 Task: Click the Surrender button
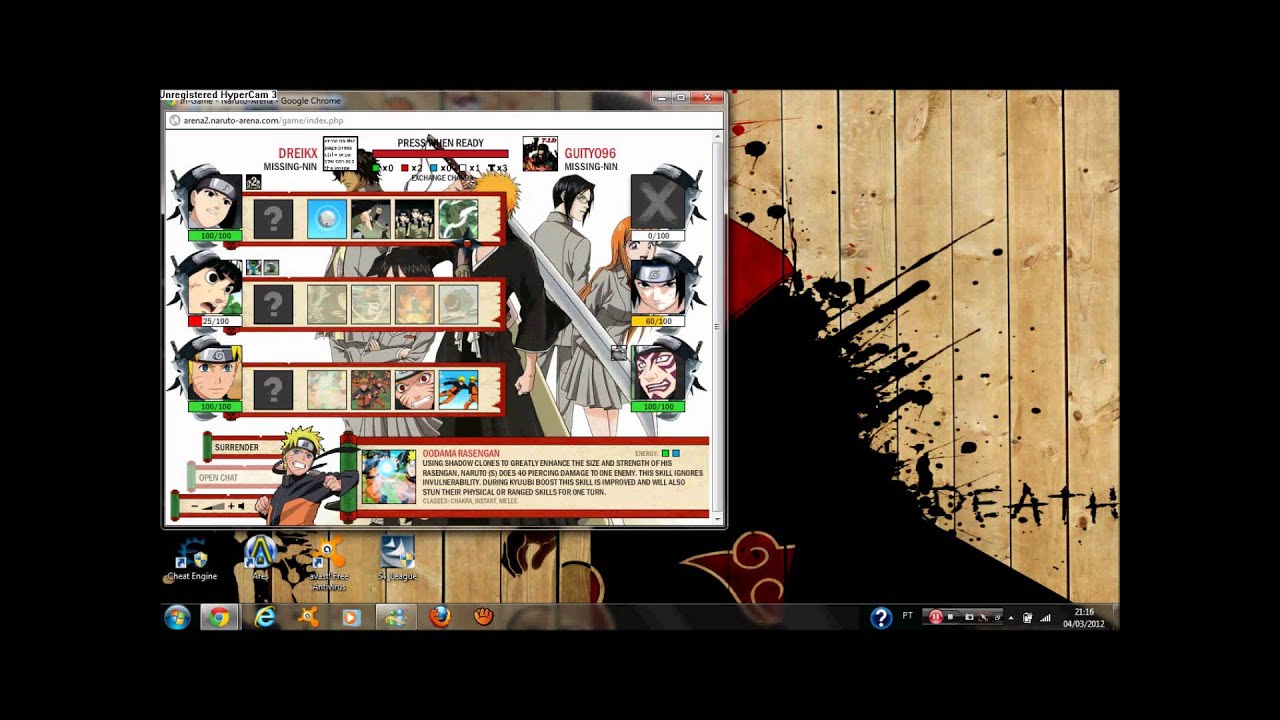tap(237, 447)
